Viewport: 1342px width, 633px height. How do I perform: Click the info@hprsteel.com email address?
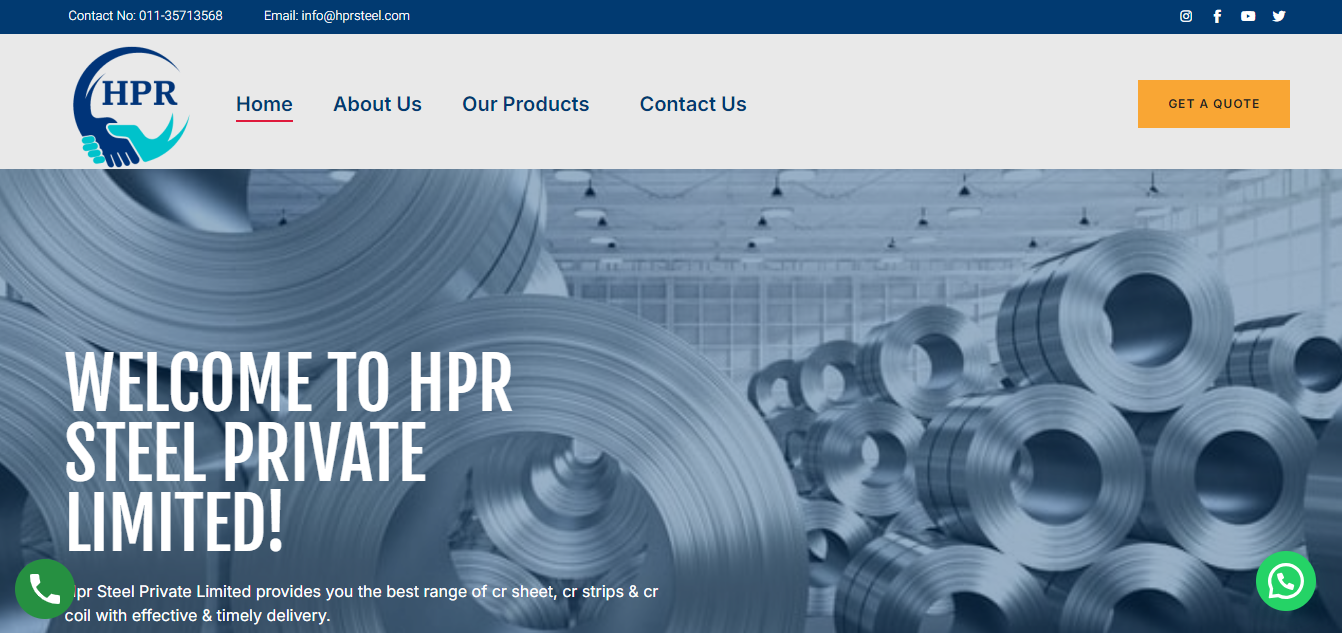(356, 16)
